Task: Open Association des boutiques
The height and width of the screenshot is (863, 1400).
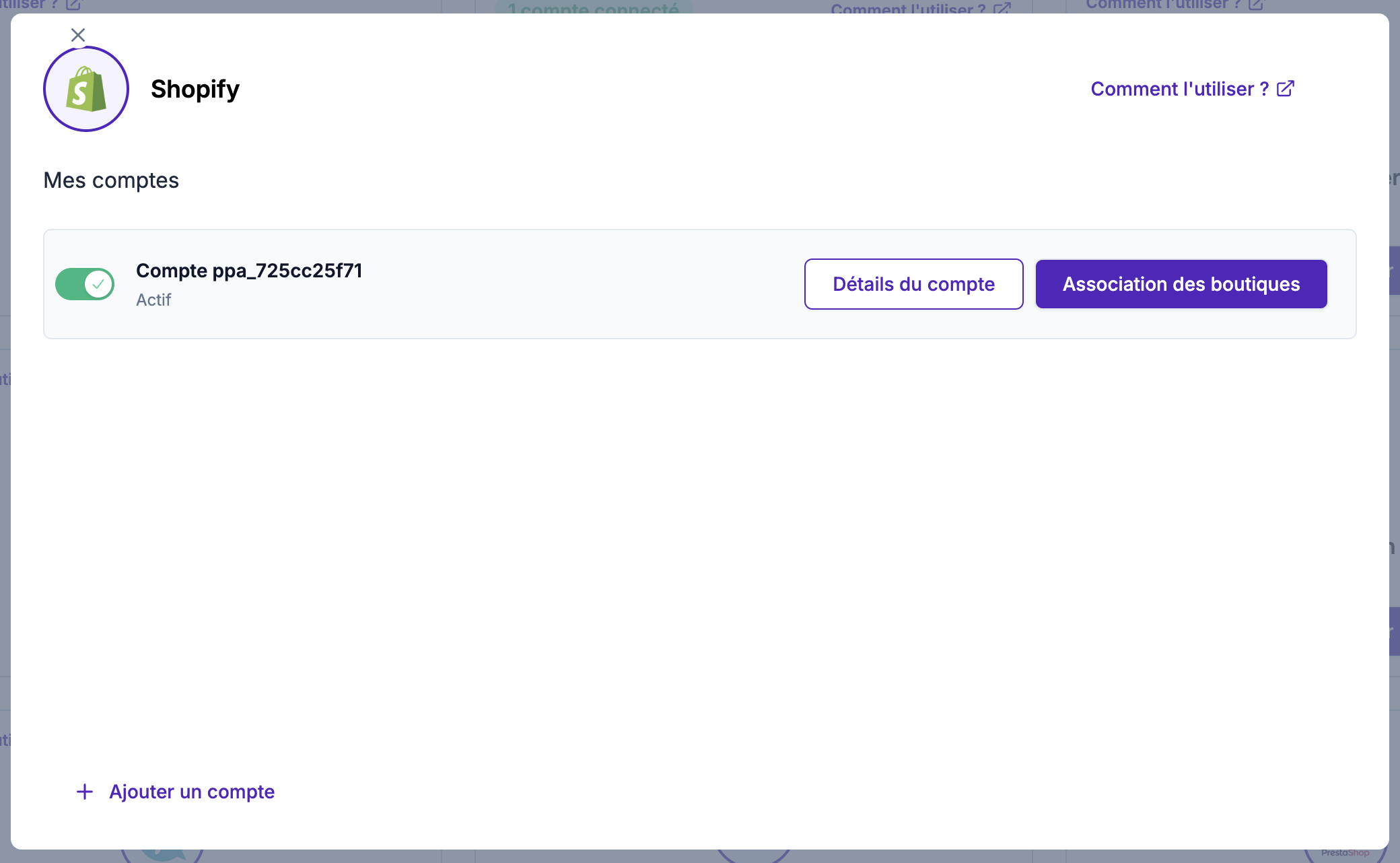Action: pyautogui.click(x=1181, y=284)
